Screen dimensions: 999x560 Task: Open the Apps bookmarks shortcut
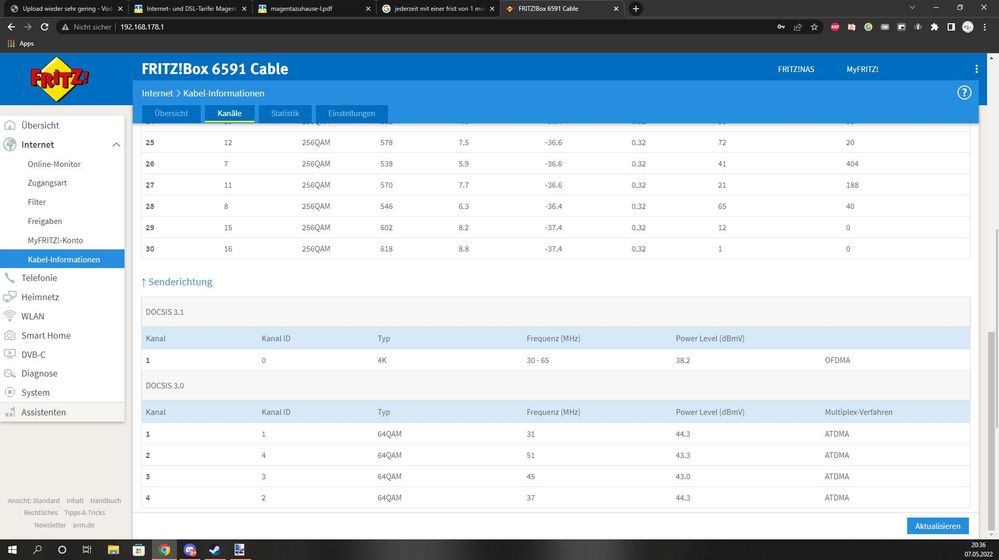click(x=20, y=43)
